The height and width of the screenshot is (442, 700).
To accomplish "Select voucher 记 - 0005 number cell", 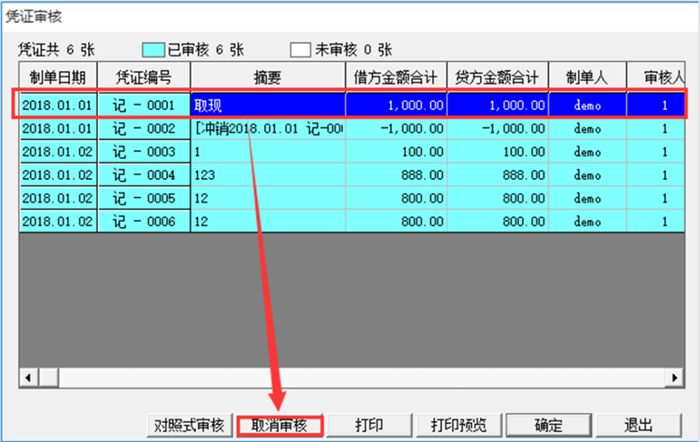I will 144,198.
